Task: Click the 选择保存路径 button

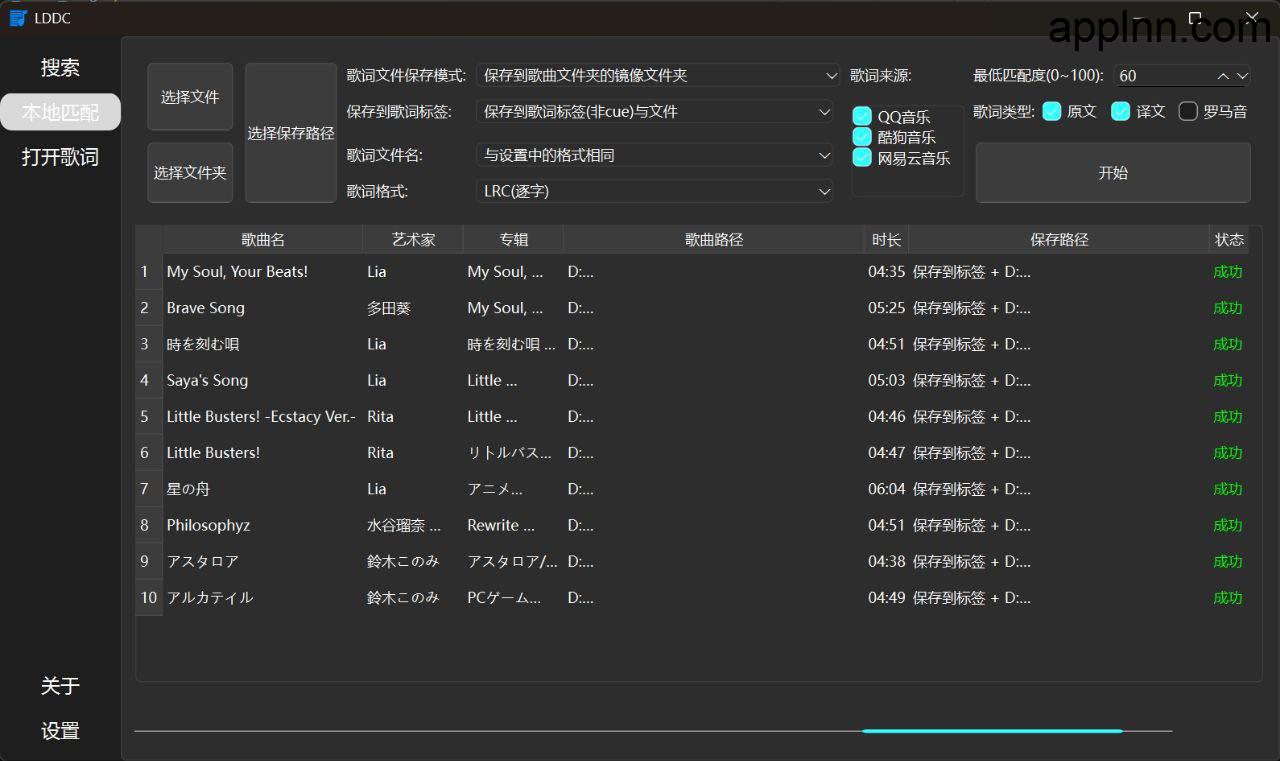Action: (291, 133)
